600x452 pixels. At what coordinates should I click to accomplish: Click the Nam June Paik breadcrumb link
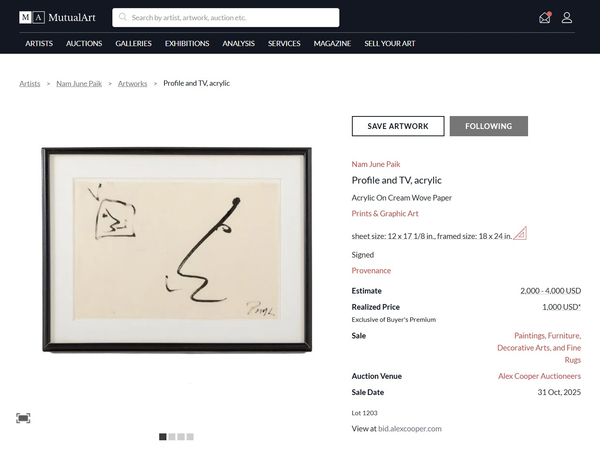(79, 83)
